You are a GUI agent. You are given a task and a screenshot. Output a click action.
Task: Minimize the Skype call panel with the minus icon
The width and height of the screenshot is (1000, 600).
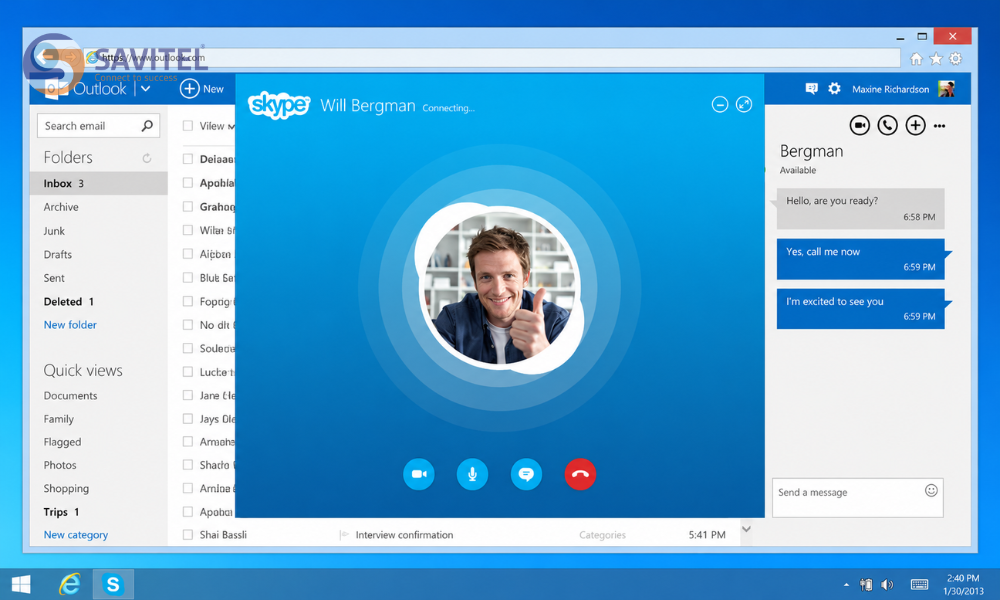point(720,105)
